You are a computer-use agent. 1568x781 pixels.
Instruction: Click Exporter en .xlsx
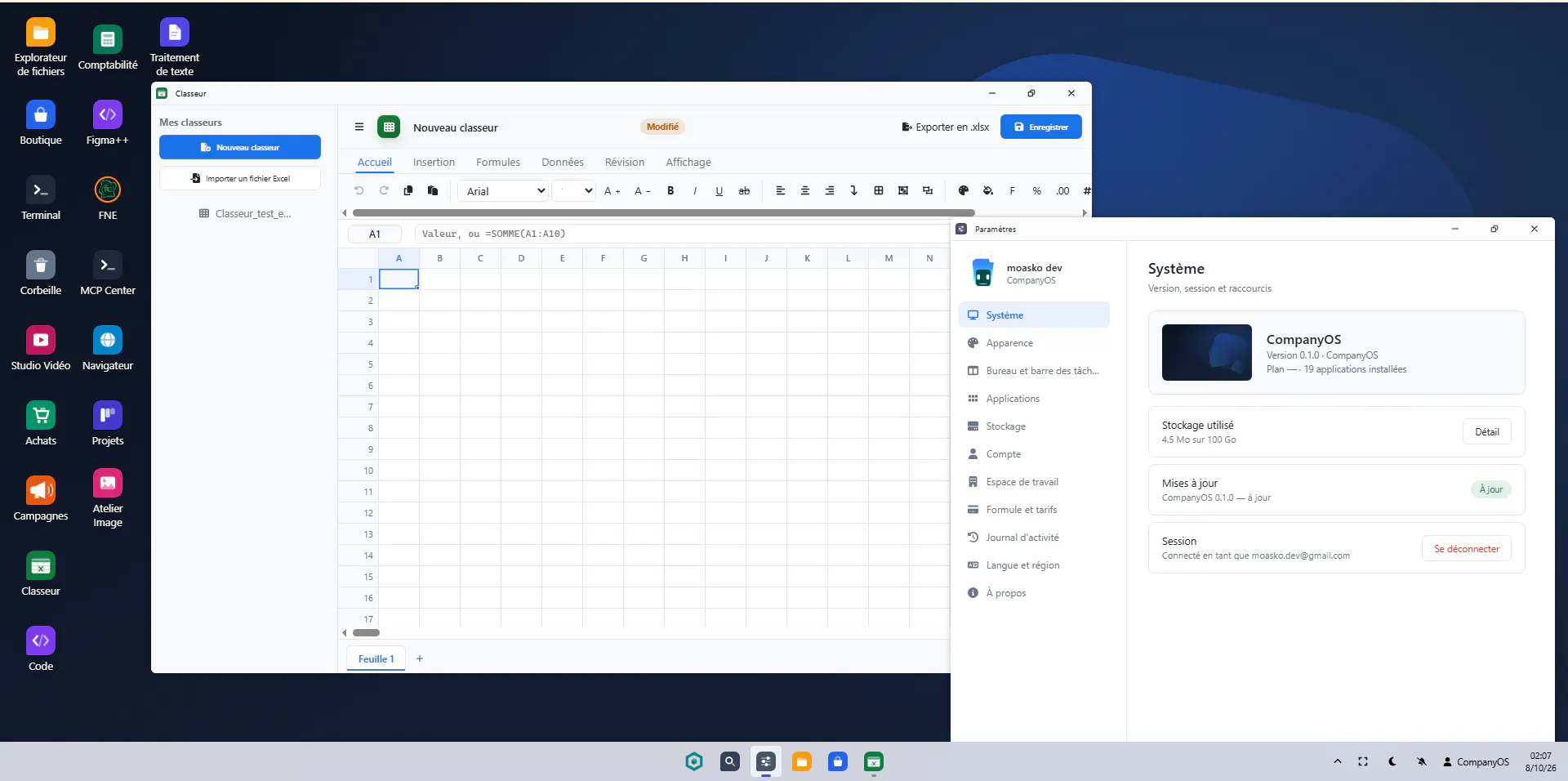coord(946,127)
